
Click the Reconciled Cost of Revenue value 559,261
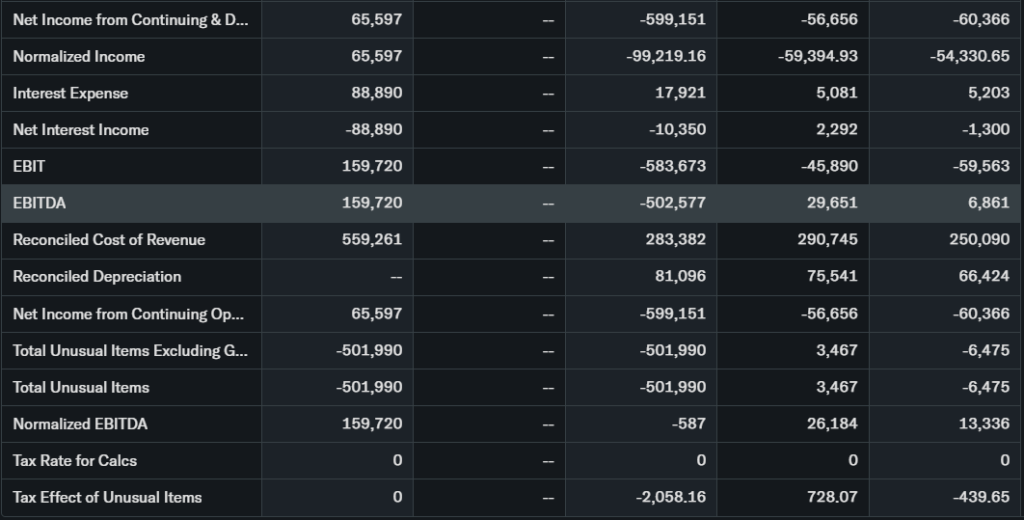click(x=373, y=240)
